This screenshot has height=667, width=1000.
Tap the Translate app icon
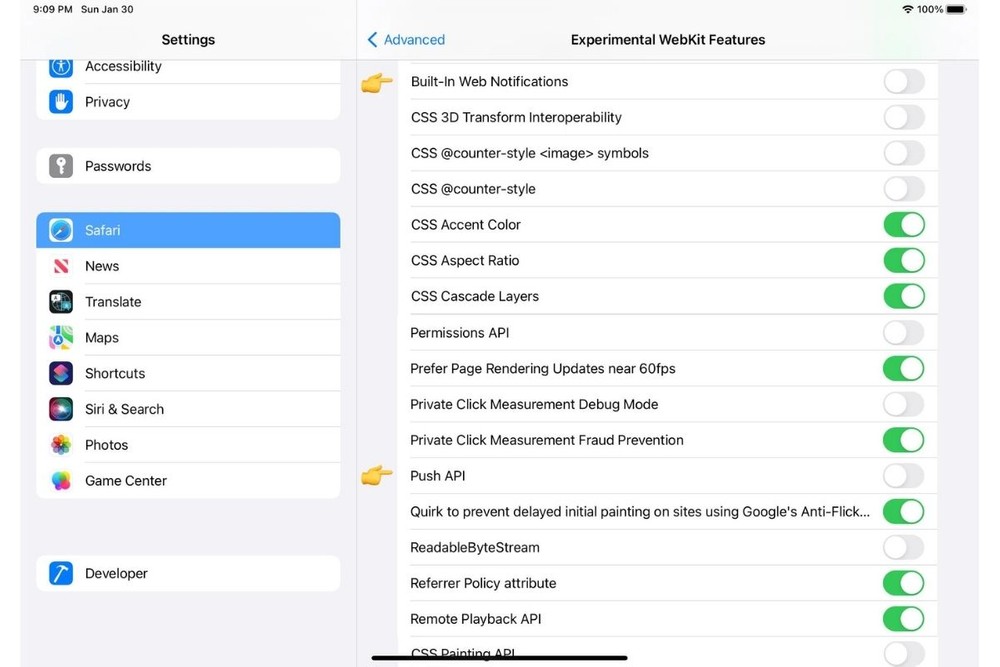click(x=61, y=302)
